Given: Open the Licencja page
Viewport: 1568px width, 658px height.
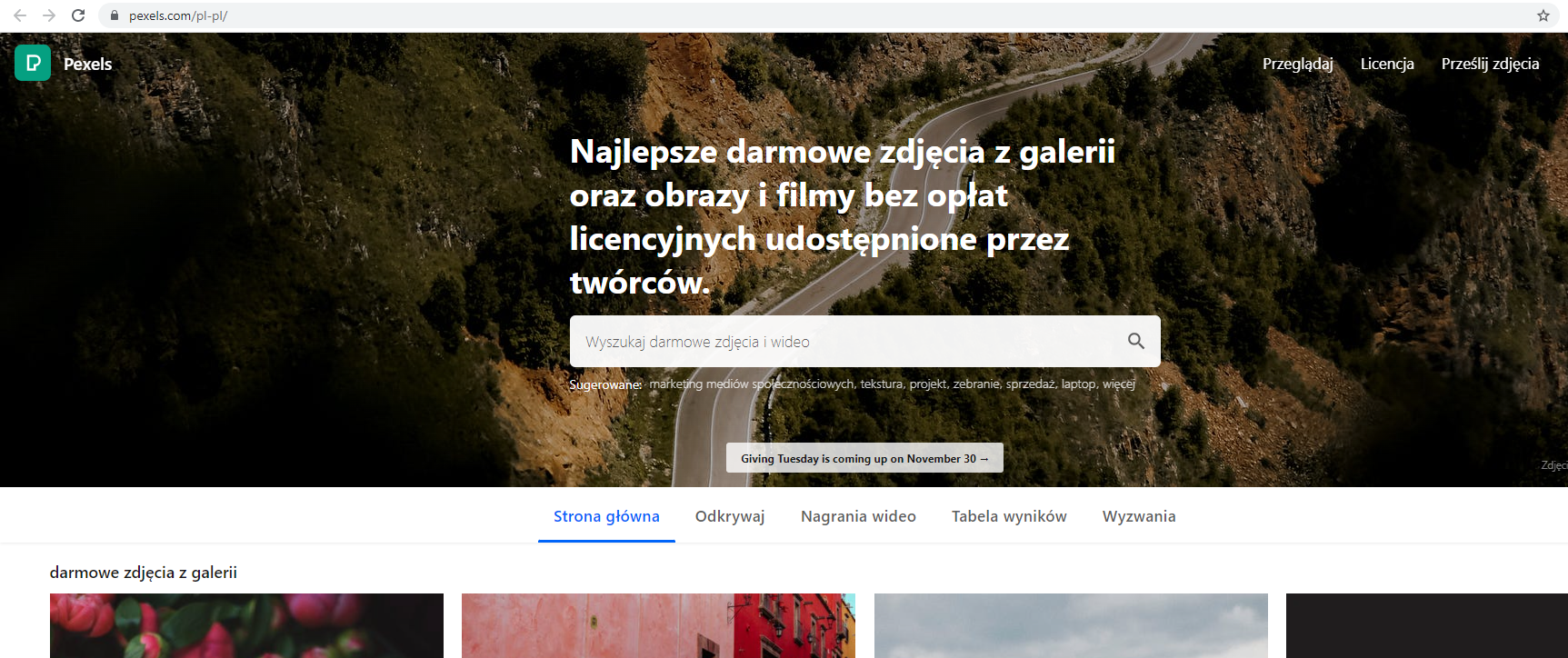Looking at the screenshot, I should click(x=1387, y=64).
